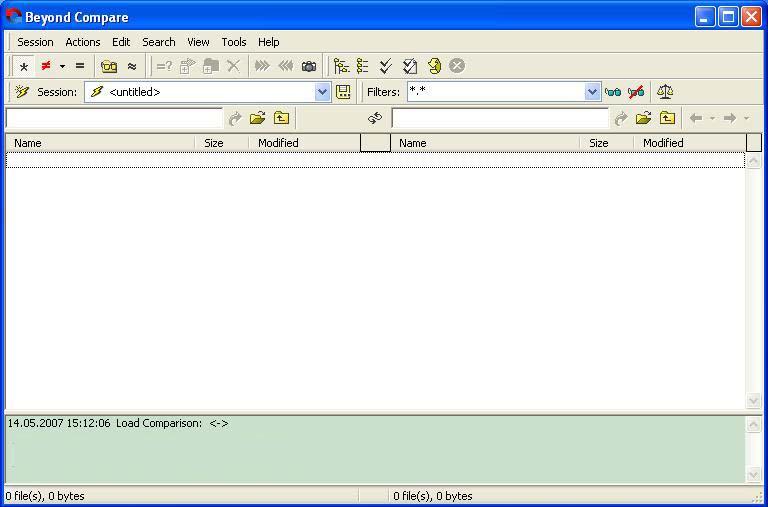This screenshot has width=768, height=507.
Task: Sort by right pane Name column header
Action: pos(485,143)
